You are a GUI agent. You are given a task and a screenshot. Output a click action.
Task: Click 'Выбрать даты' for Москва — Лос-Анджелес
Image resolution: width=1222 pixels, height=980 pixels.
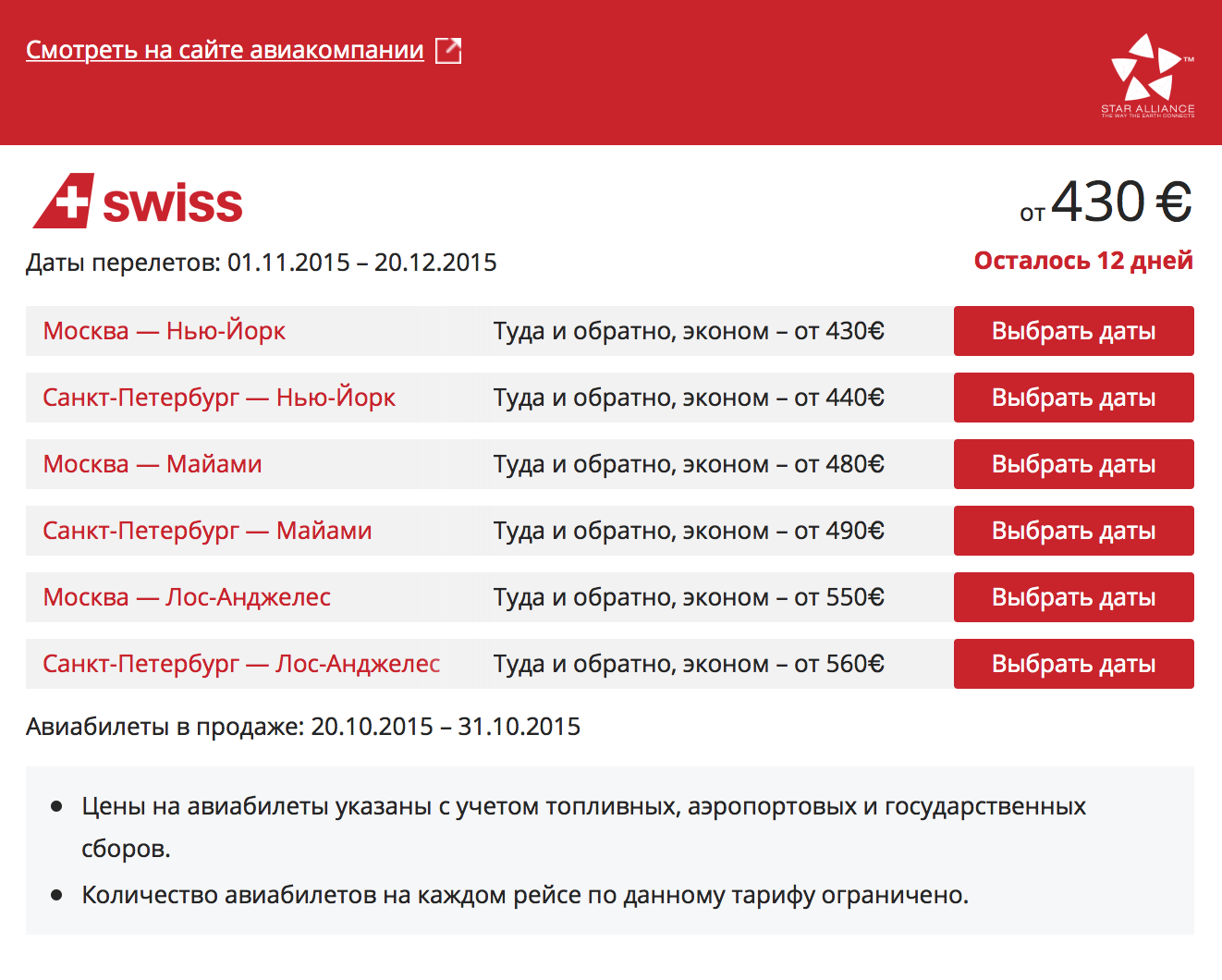(x=1074, y=597)
